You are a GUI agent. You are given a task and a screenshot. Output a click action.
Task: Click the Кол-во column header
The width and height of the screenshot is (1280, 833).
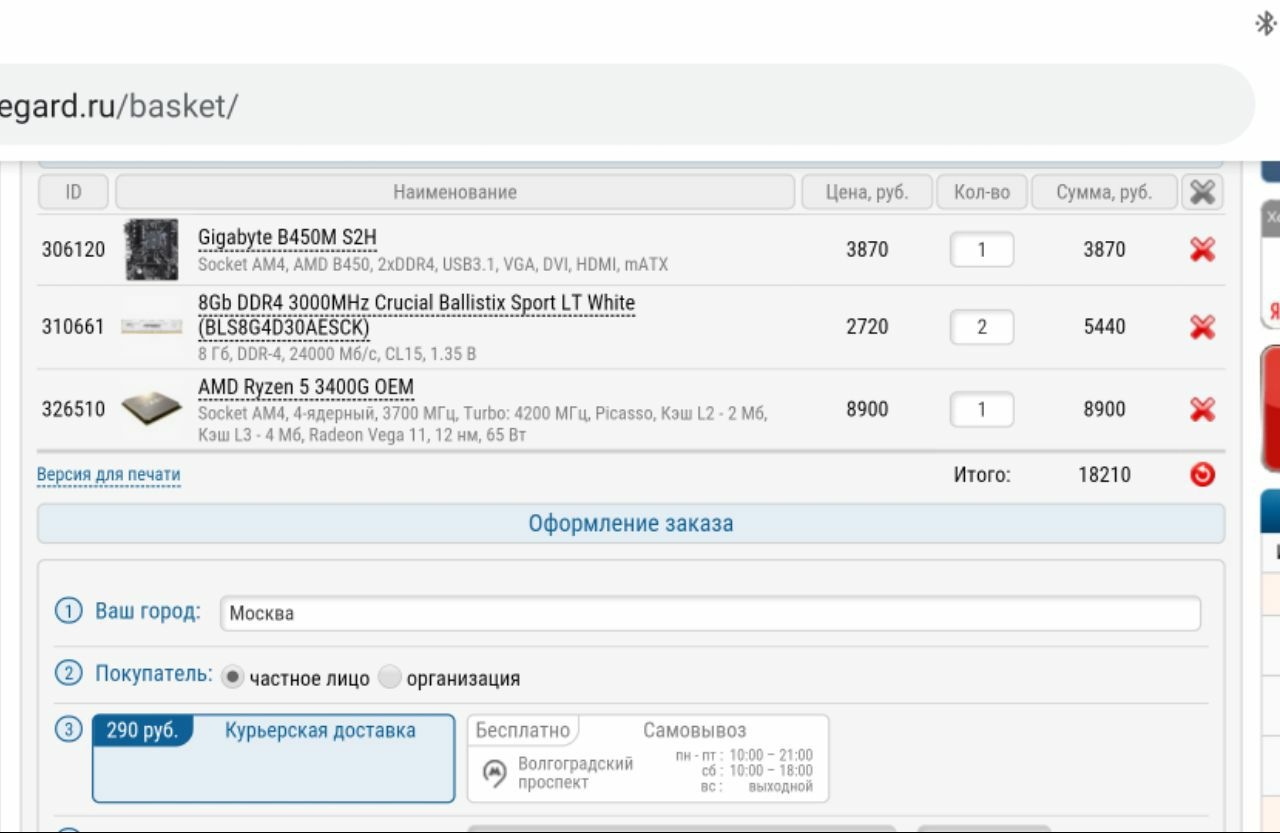(x=982, y=192)
